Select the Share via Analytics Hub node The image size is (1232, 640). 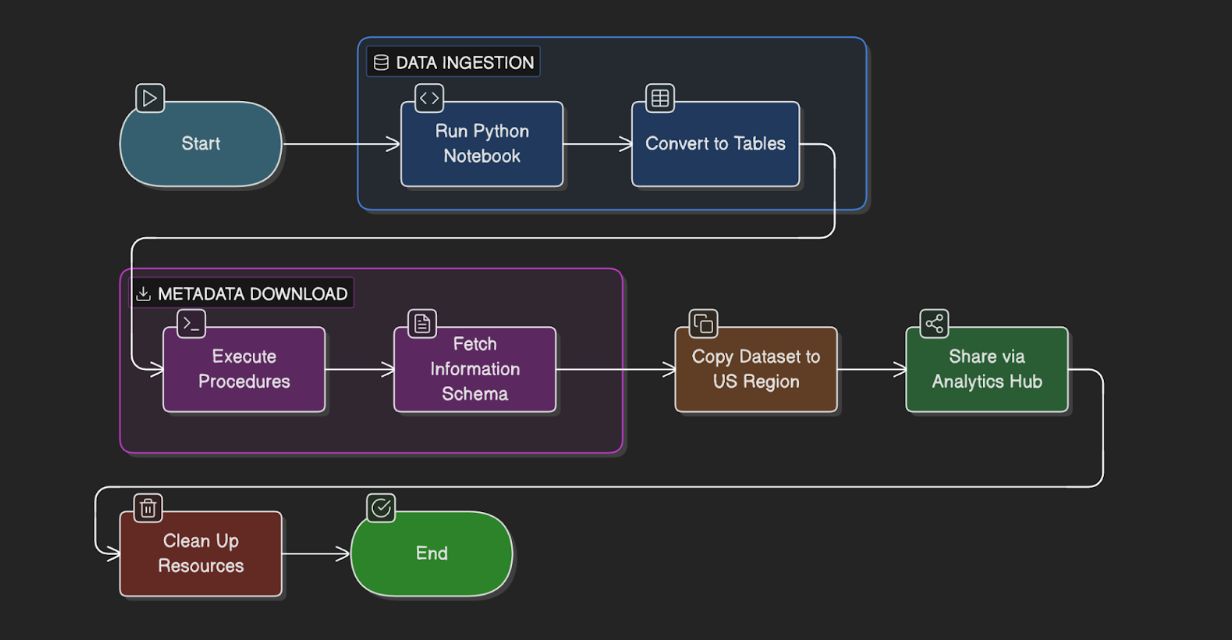click(x=987, y=369)
